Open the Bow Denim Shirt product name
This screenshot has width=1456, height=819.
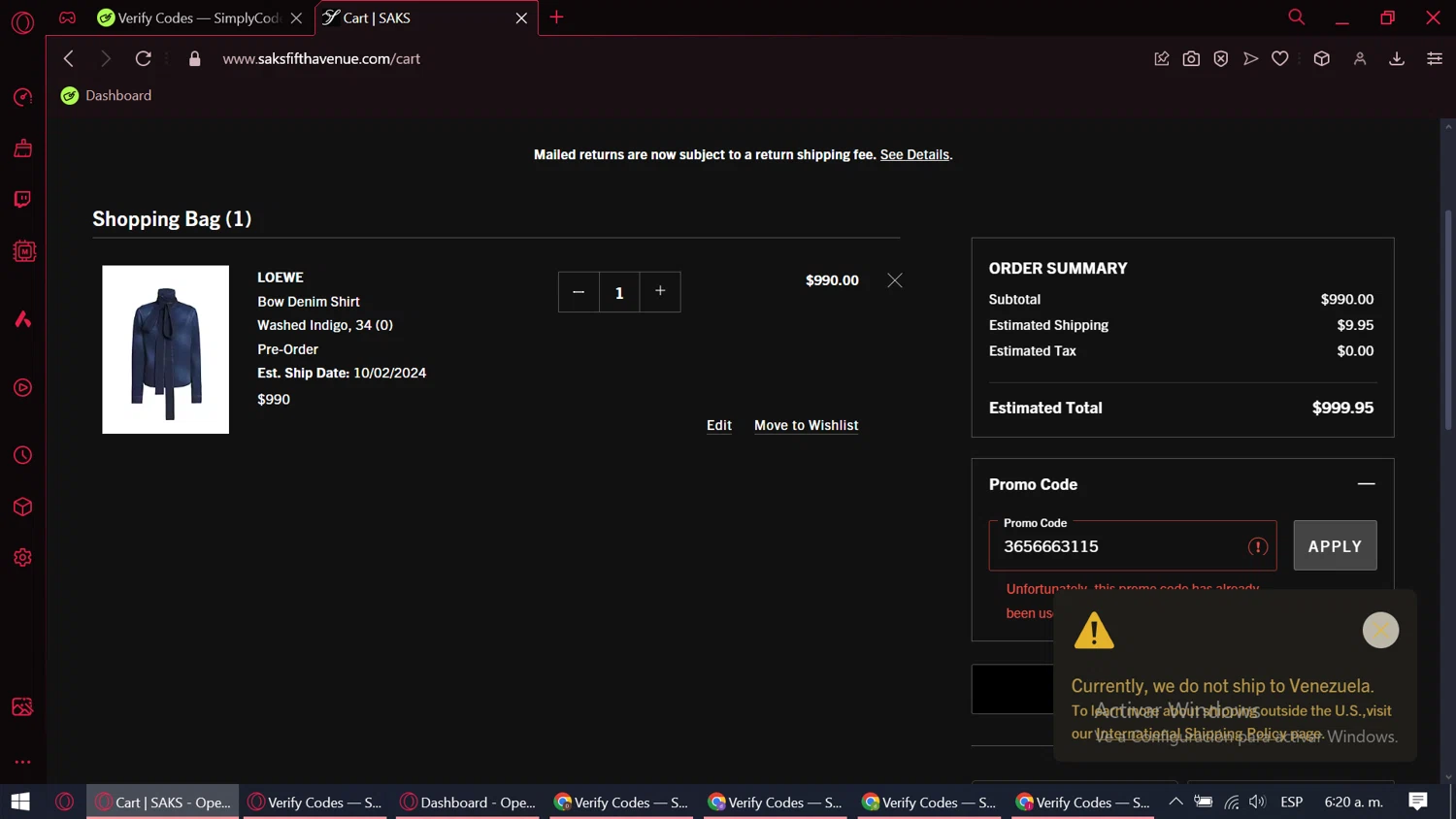tap(308, 302)
